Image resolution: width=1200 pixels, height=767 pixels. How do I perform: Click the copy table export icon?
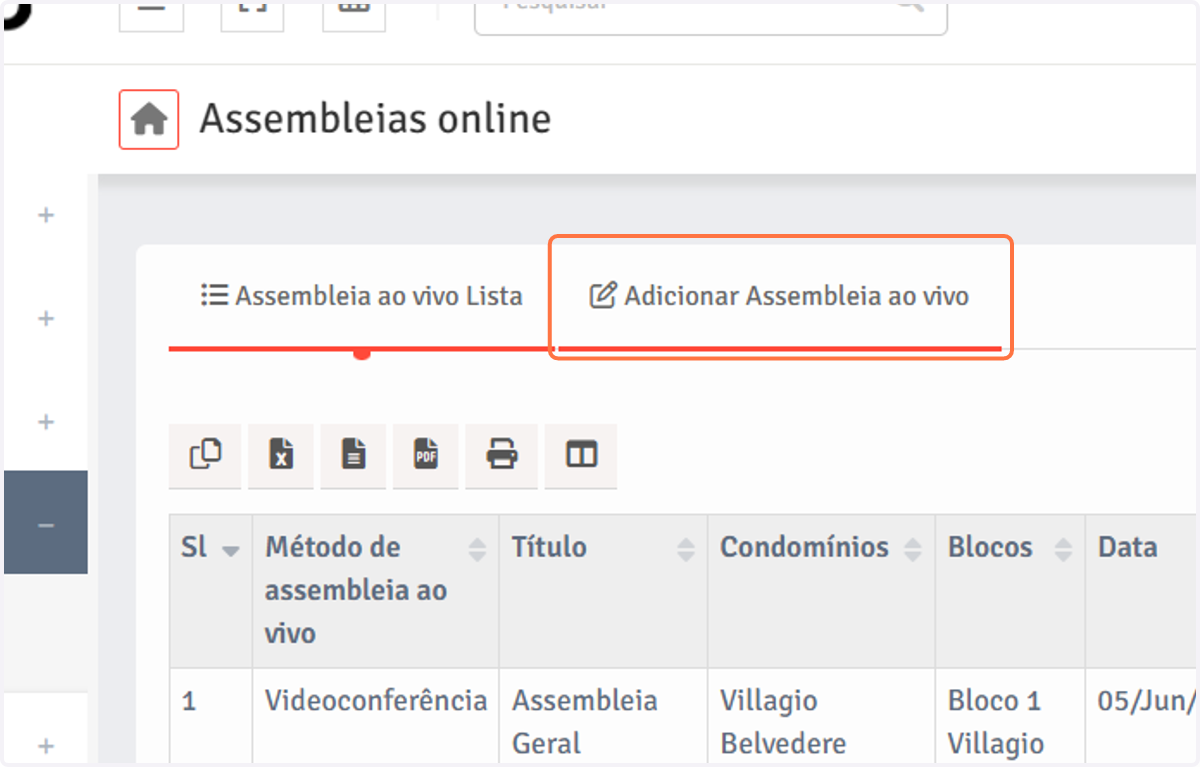[205, 456]
